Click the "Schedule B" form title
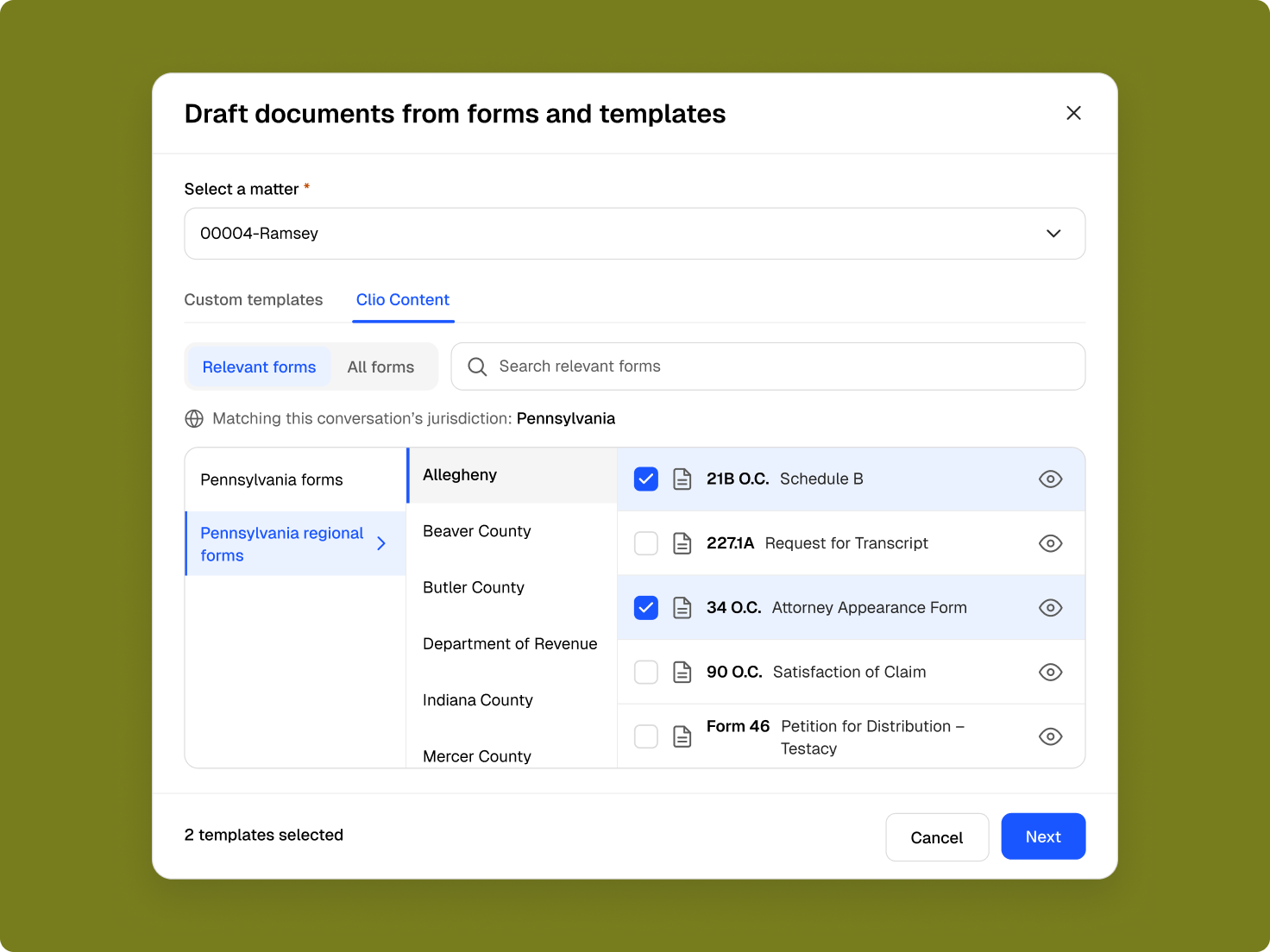Viewport: 1270px width, 952px height. (x=821, y=479)
